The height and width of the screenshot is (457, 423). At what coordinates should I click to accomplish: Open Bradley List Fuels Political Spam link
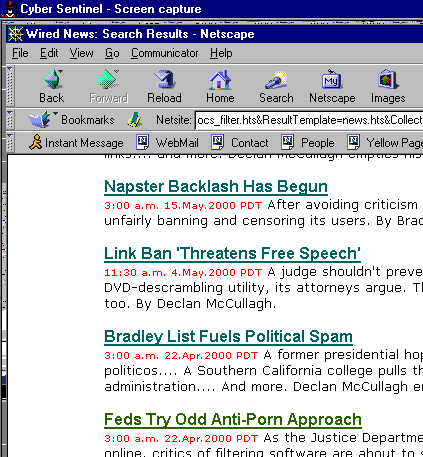(228, 336)
